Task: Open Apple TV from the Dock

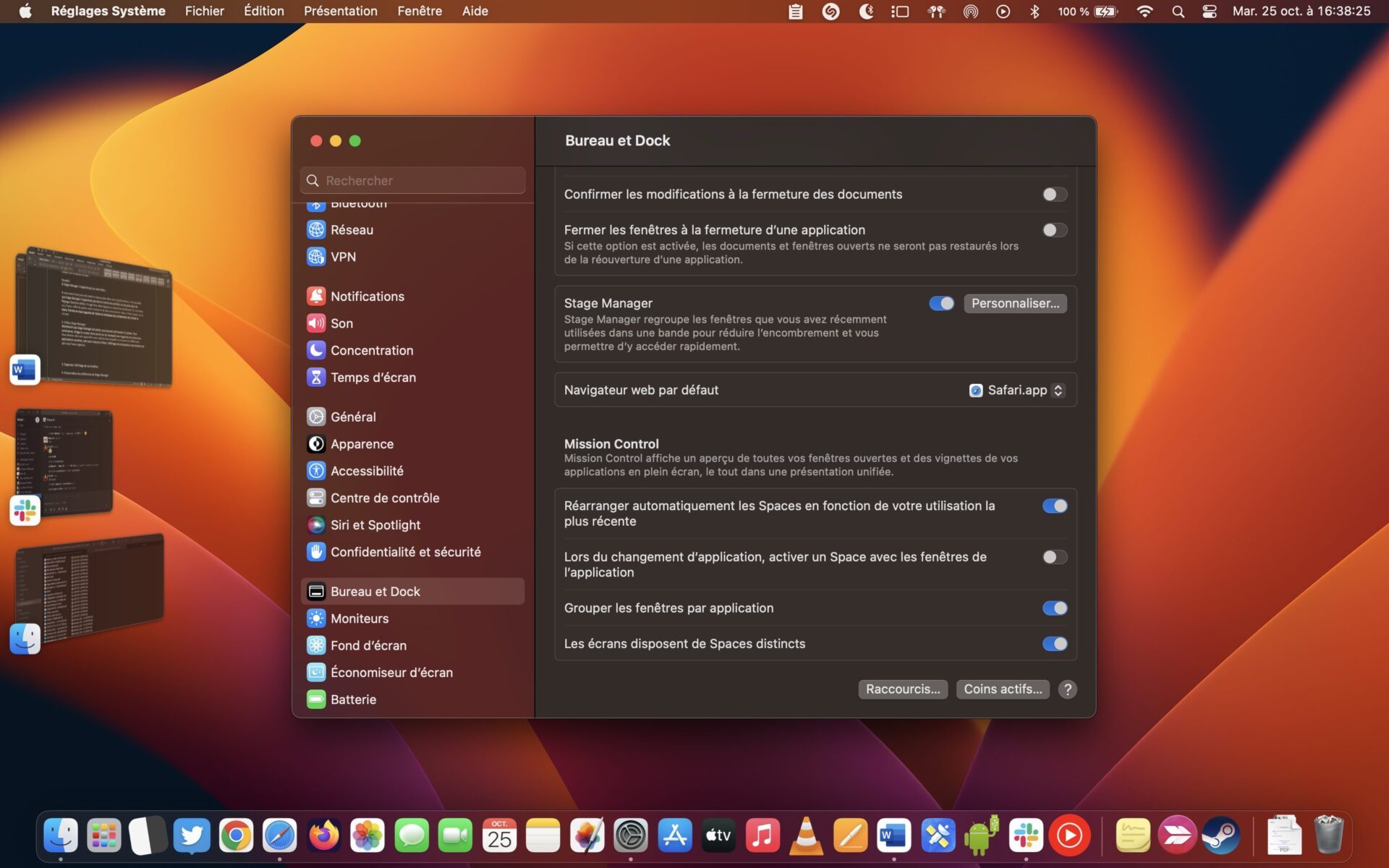Action: click(718, 836)
